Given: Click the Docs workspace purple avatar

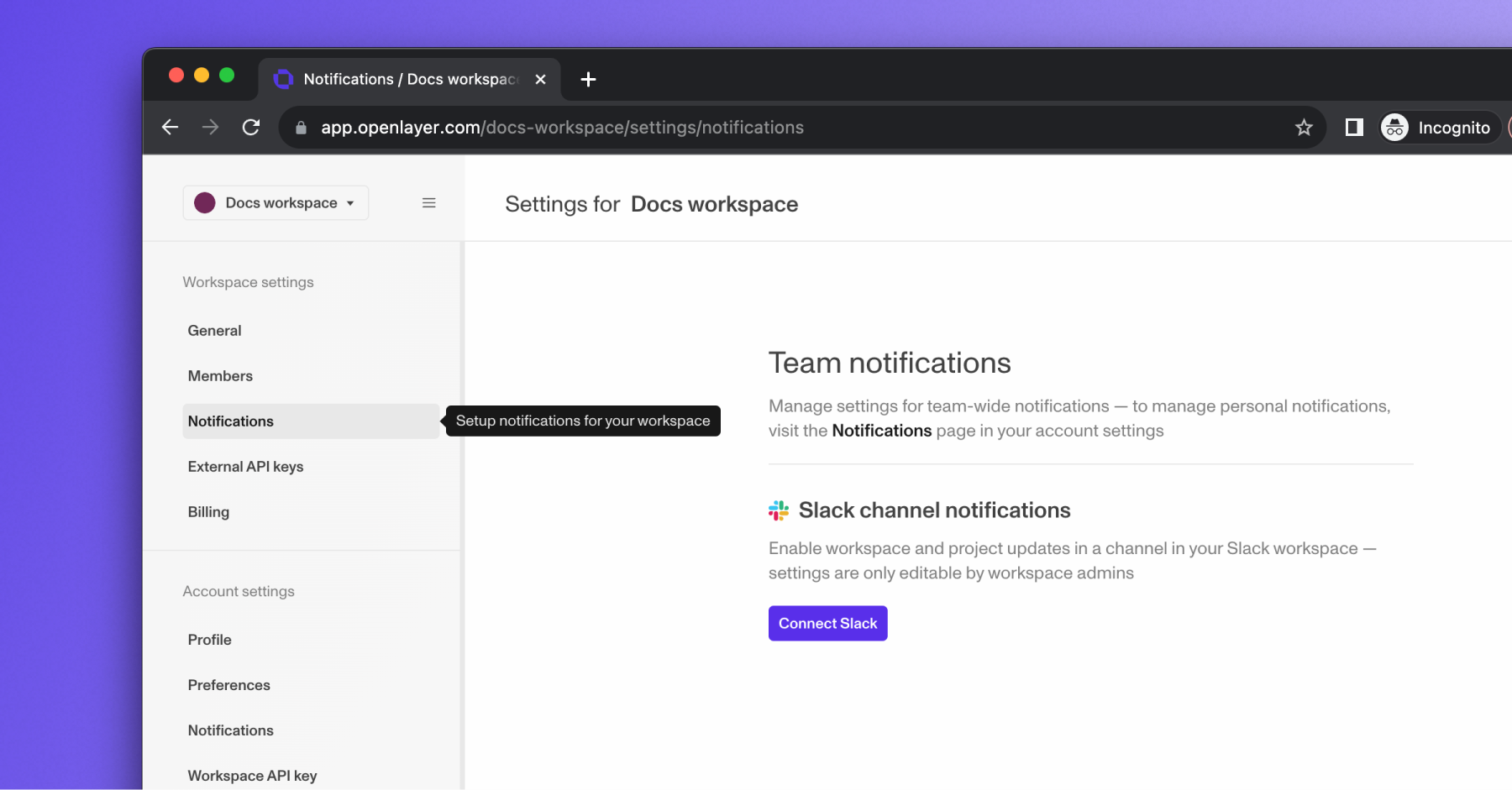Looking at the screenshot, I should click(205, 203).
